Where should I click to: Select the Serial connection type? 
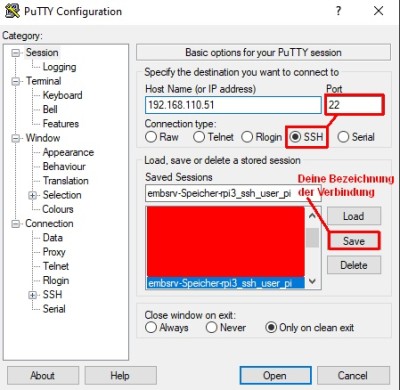(356, 137)
